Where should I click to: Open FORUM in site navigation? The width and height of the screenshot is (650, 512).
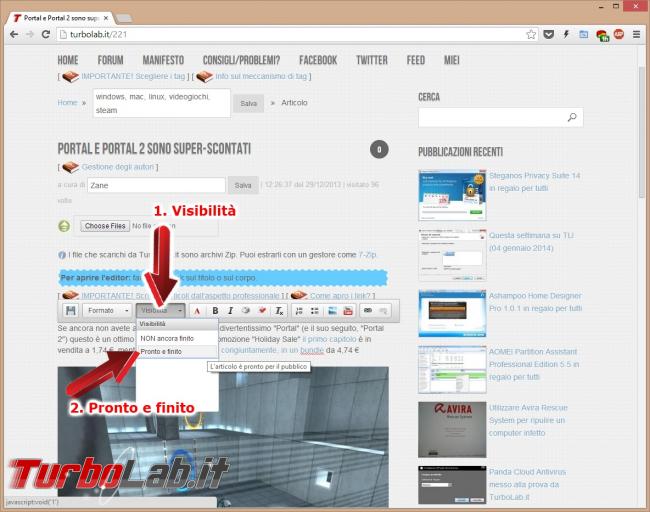click(111, 60)
